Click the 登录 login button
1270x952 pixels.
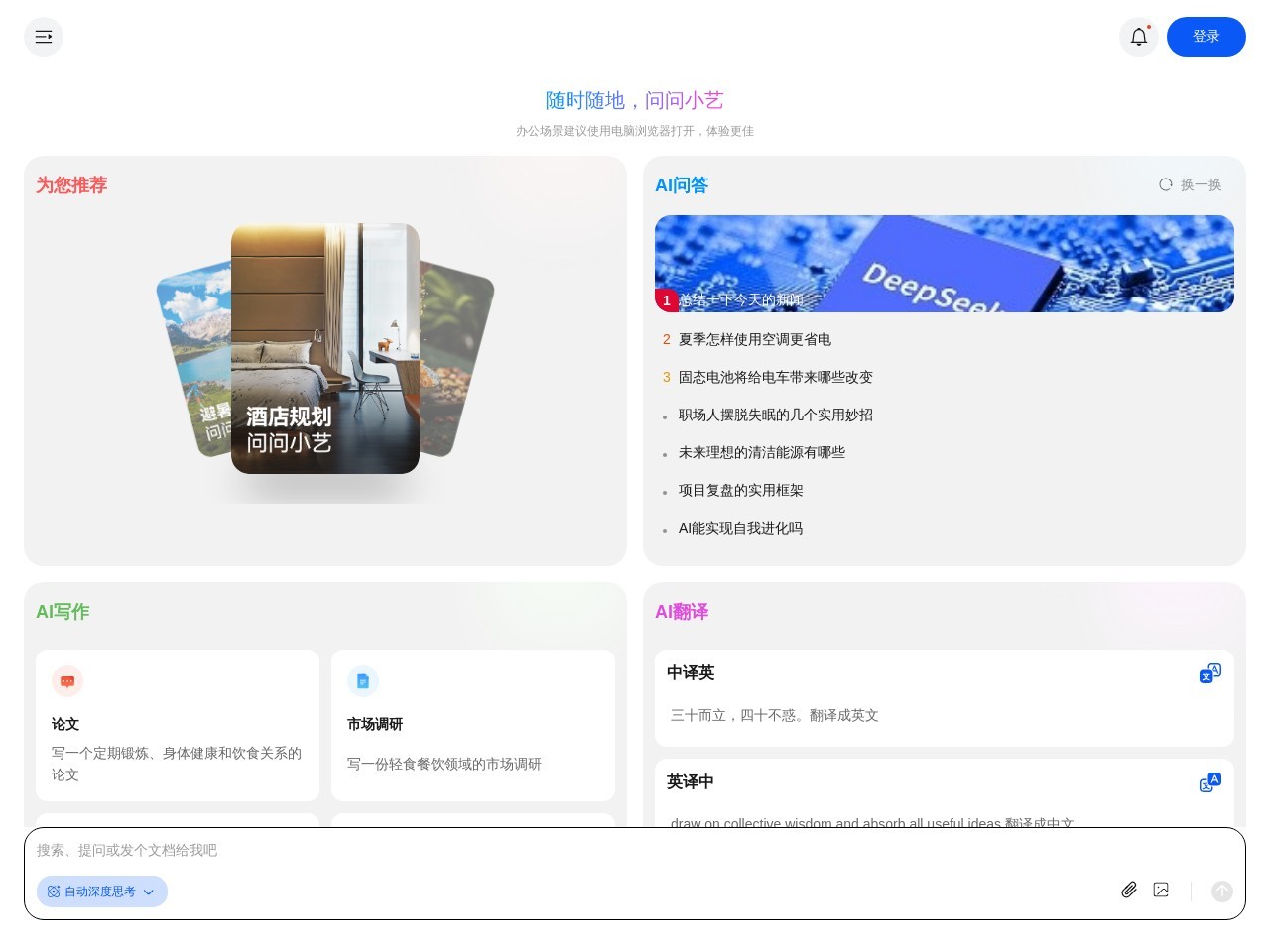click(x=1206, y=37)
